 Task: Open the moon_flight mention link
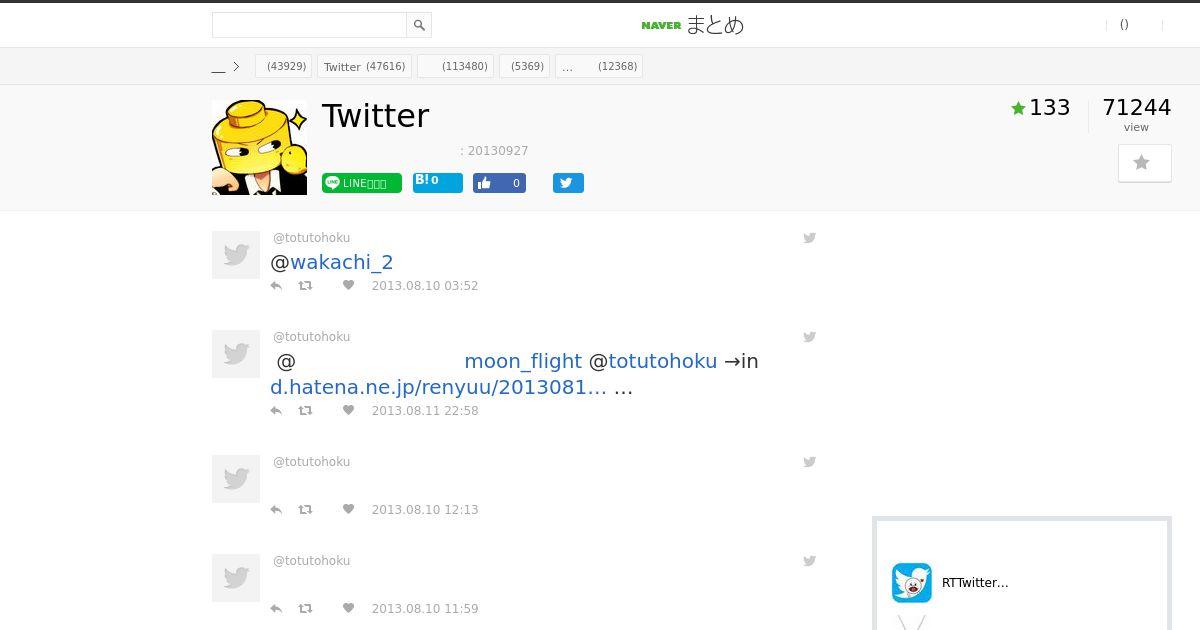[x=523, y=361]
